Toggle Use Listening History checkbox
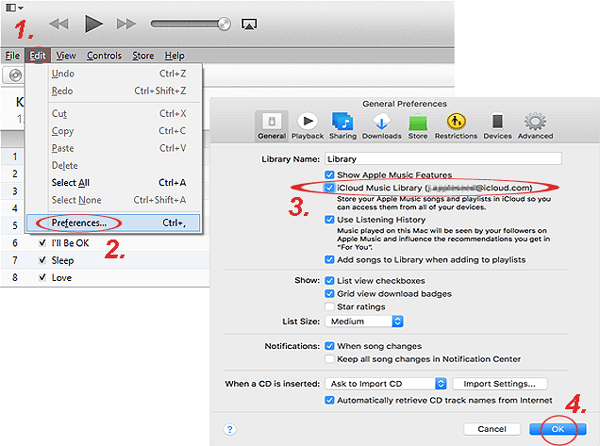Screen dimensions: 600x446 [x=329, y=220]
